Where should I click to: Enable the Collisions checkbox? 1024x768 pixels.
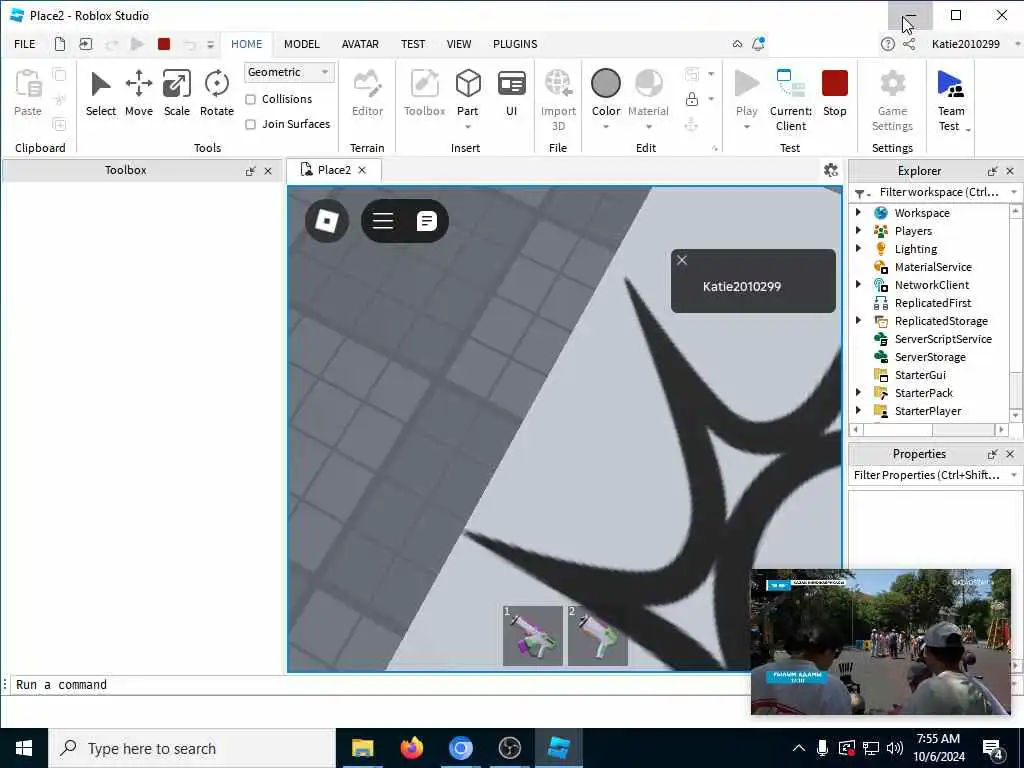pyautogui.click(x=250, y=99)
